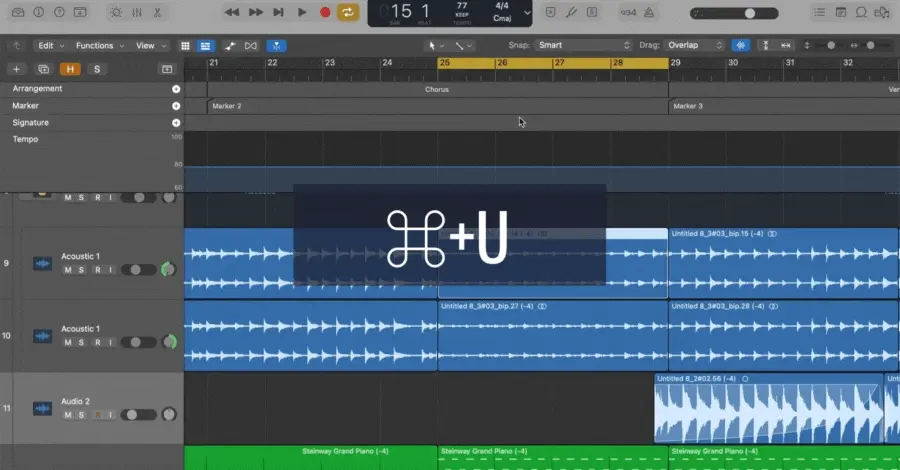Open the Toolbar download-tray icon
900x470 pixels.
pos(80,12)
